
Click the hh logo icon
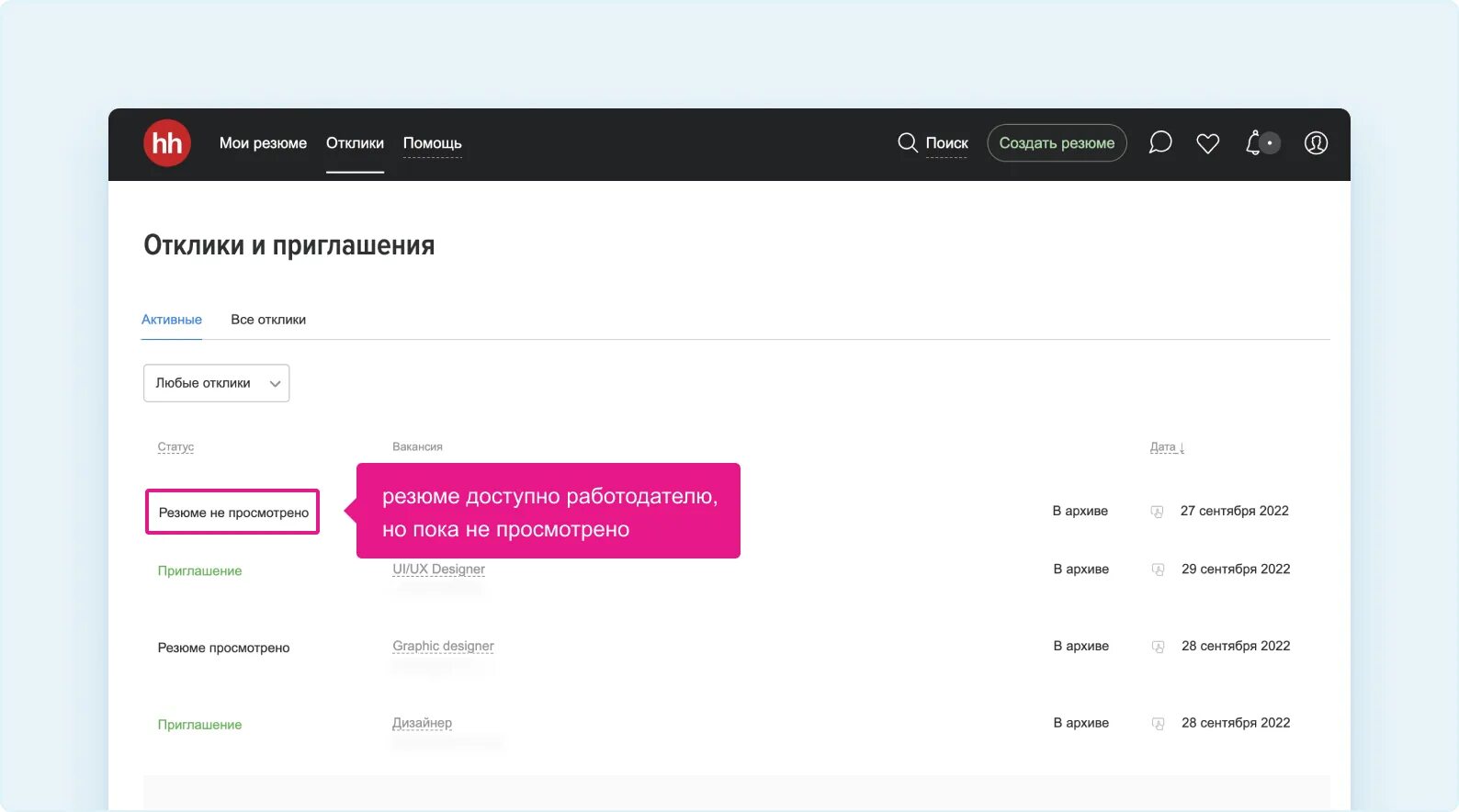click(167, 143)
